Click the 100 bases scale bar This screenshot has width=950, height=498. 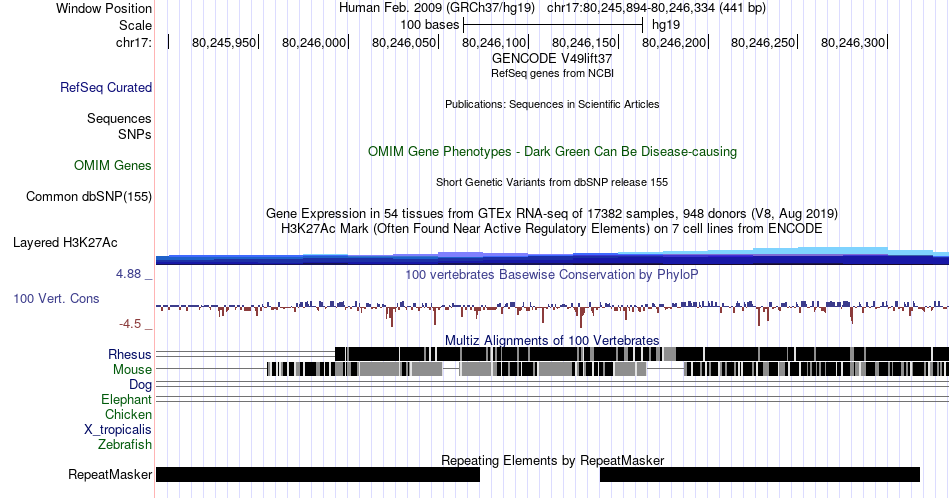point(553,25)
